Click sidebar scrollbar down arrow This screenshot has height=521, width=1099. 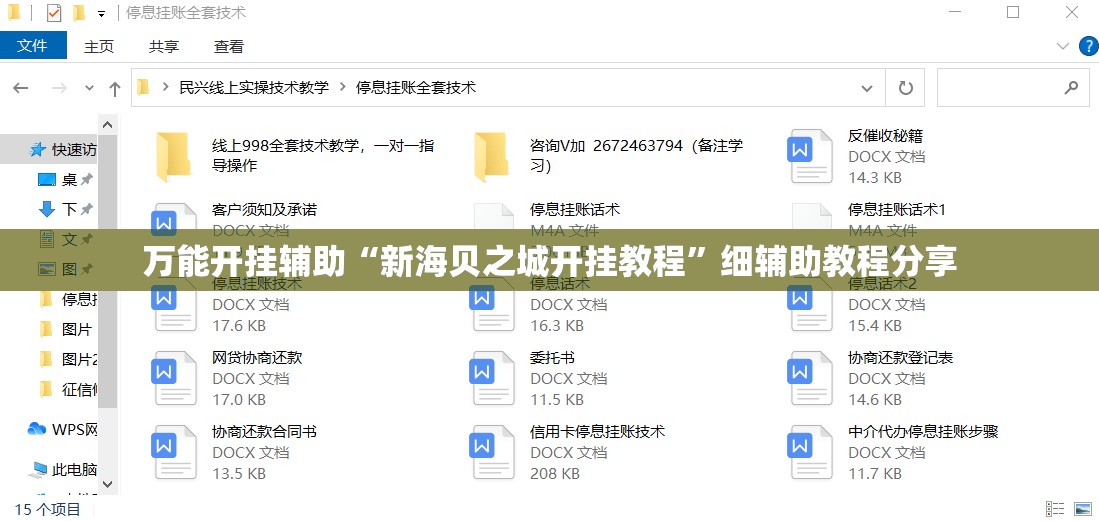click(107, 484)
